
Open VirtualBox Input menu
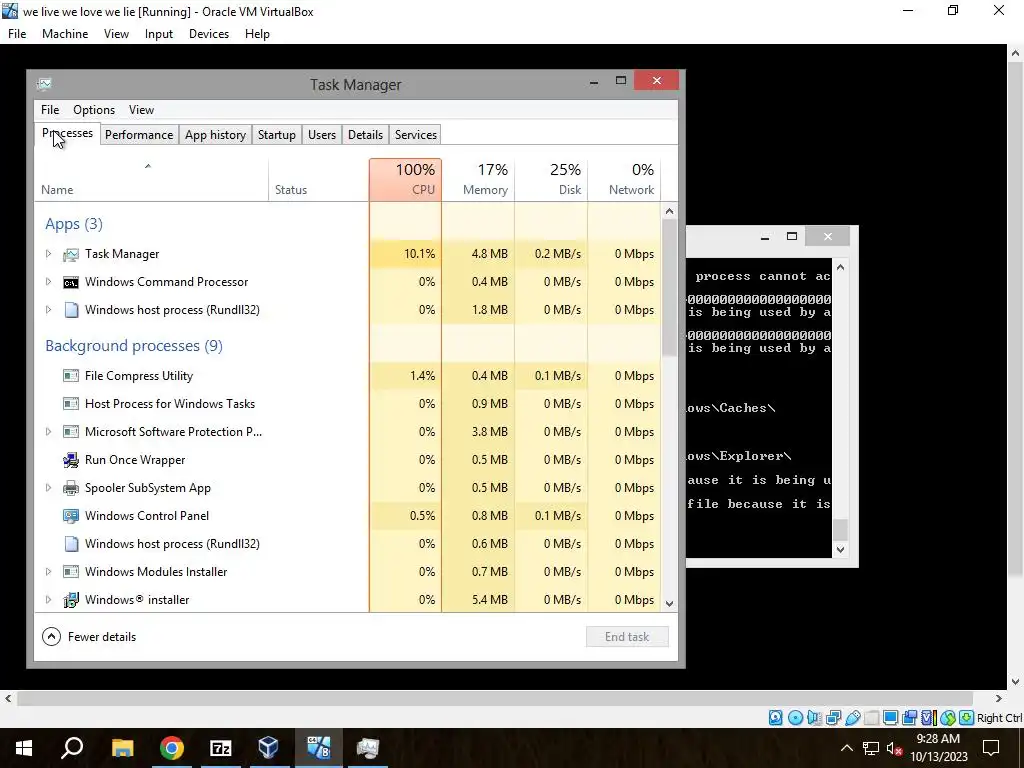coord(159,34)
